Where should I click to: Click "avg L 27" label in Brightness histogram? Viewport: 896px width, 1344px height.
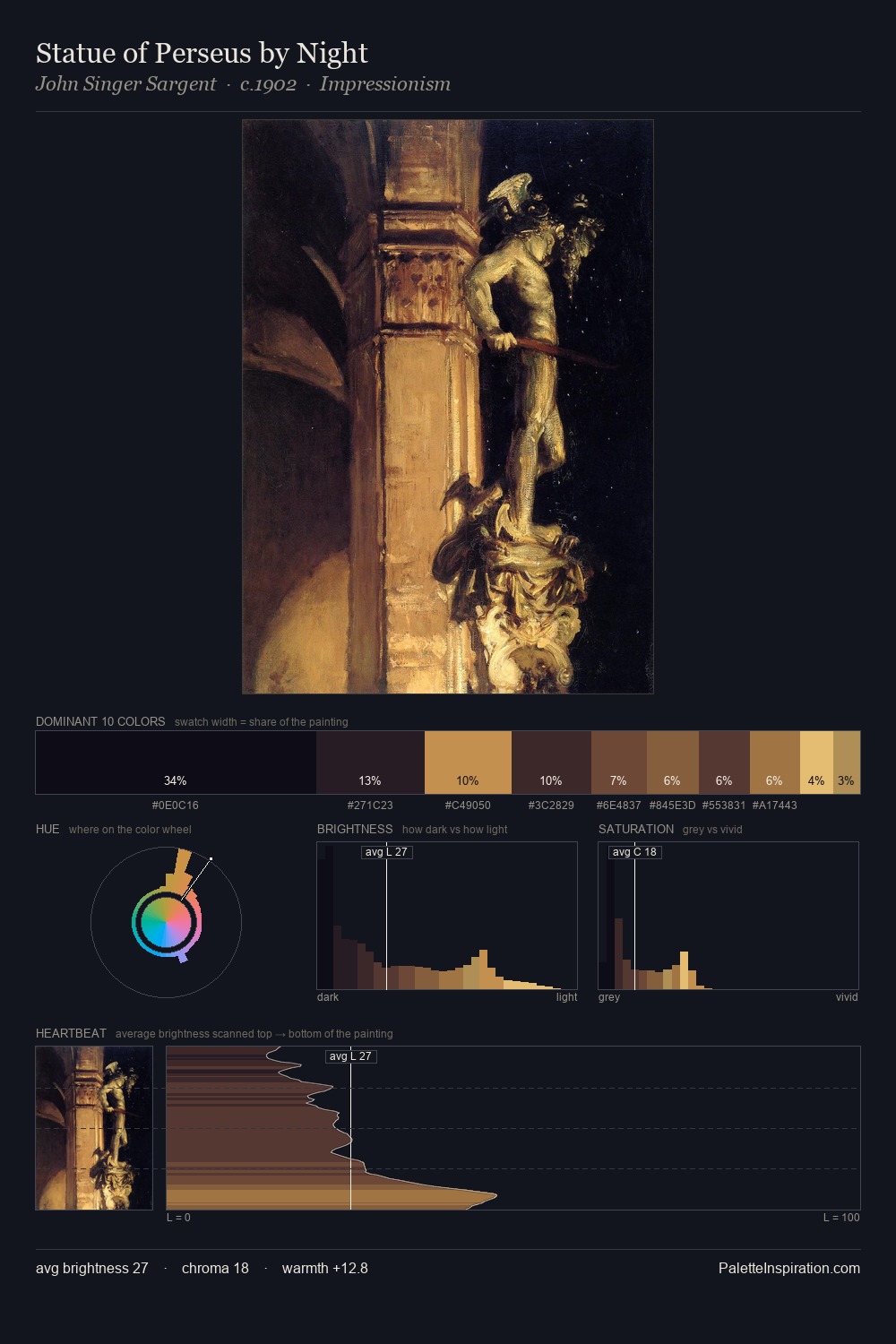coord(386,852)
